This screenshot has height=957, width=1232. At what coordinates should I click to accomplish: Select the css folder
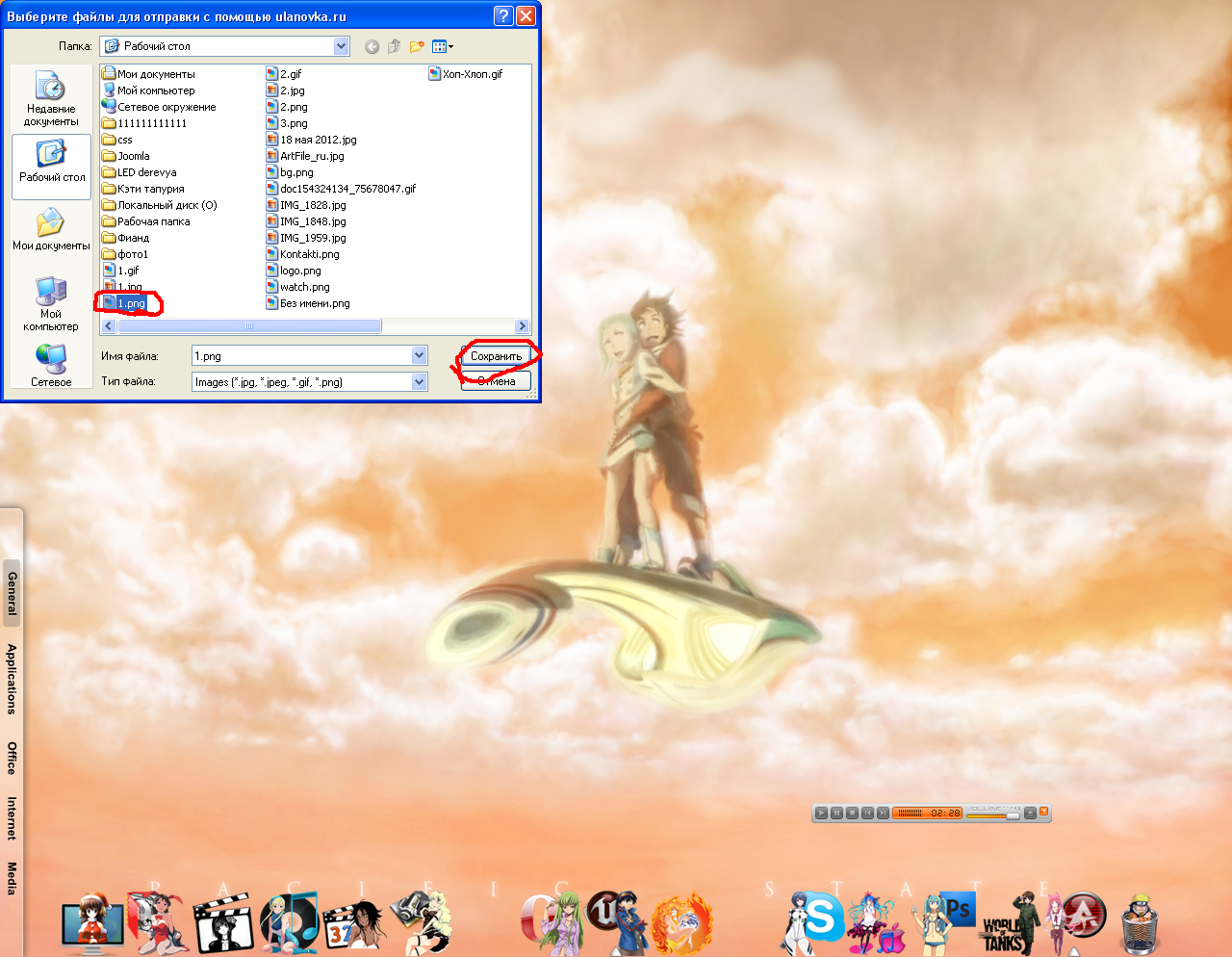117,140
